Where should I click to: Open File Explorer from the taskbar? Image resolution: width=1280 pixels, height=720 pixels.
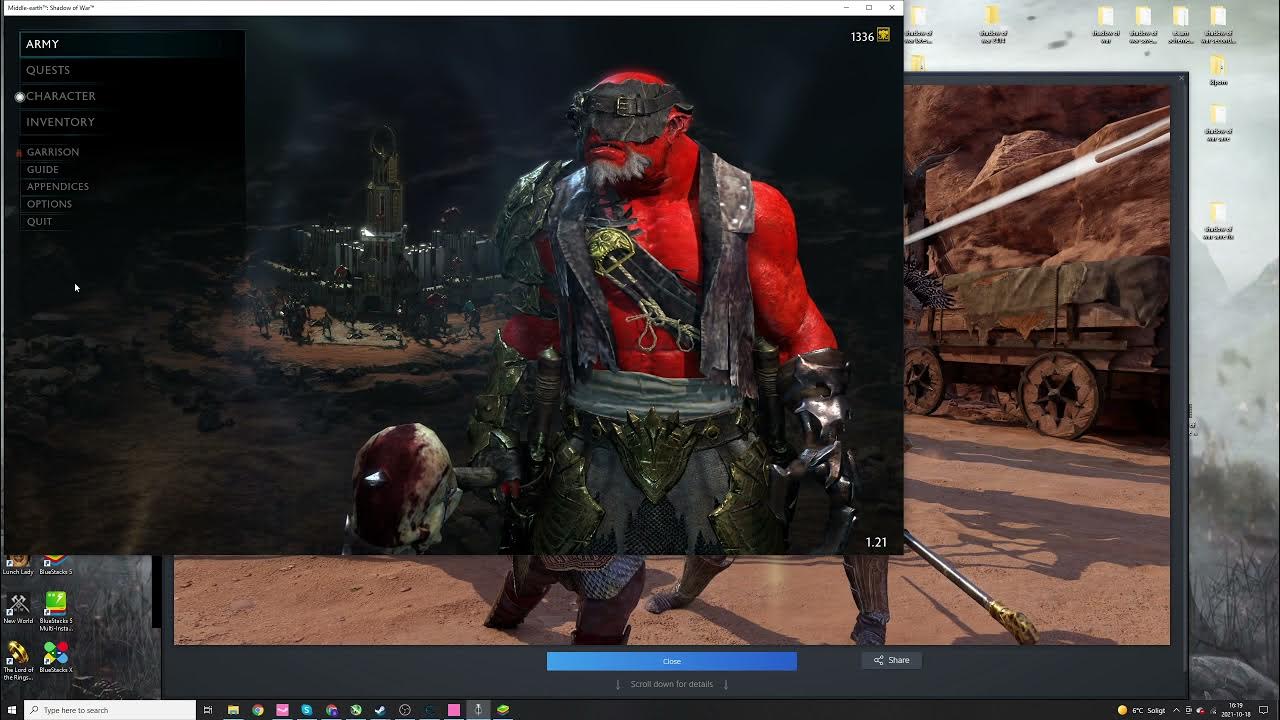tap(233, 710)
